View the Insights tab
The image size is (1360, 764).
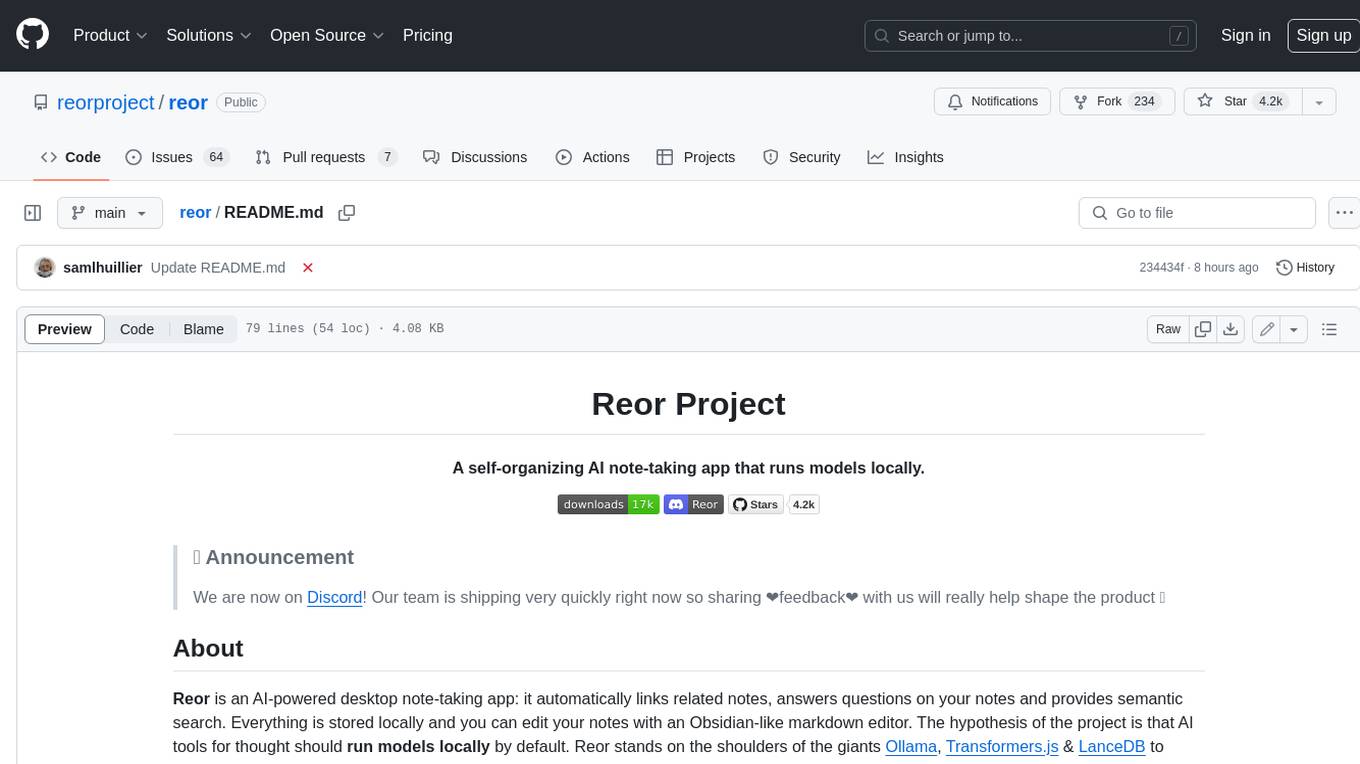click(x=905, y=157)
